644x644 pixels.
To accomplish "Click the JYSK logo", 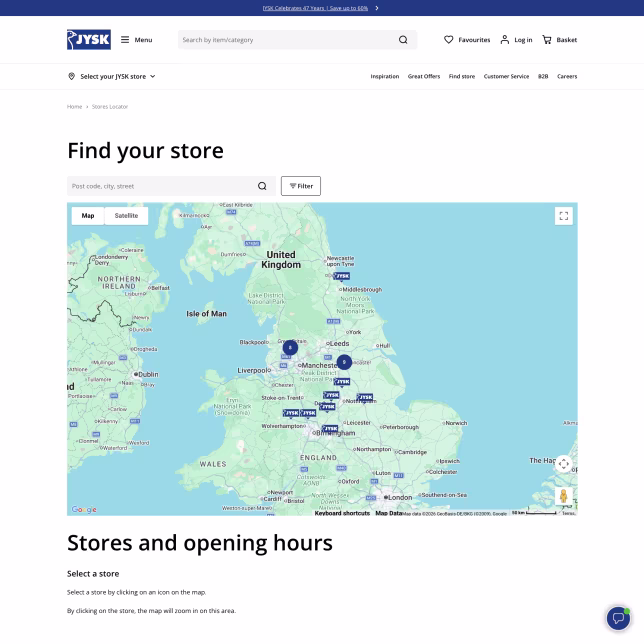I will pyautogui.click(x=89, y=39).
